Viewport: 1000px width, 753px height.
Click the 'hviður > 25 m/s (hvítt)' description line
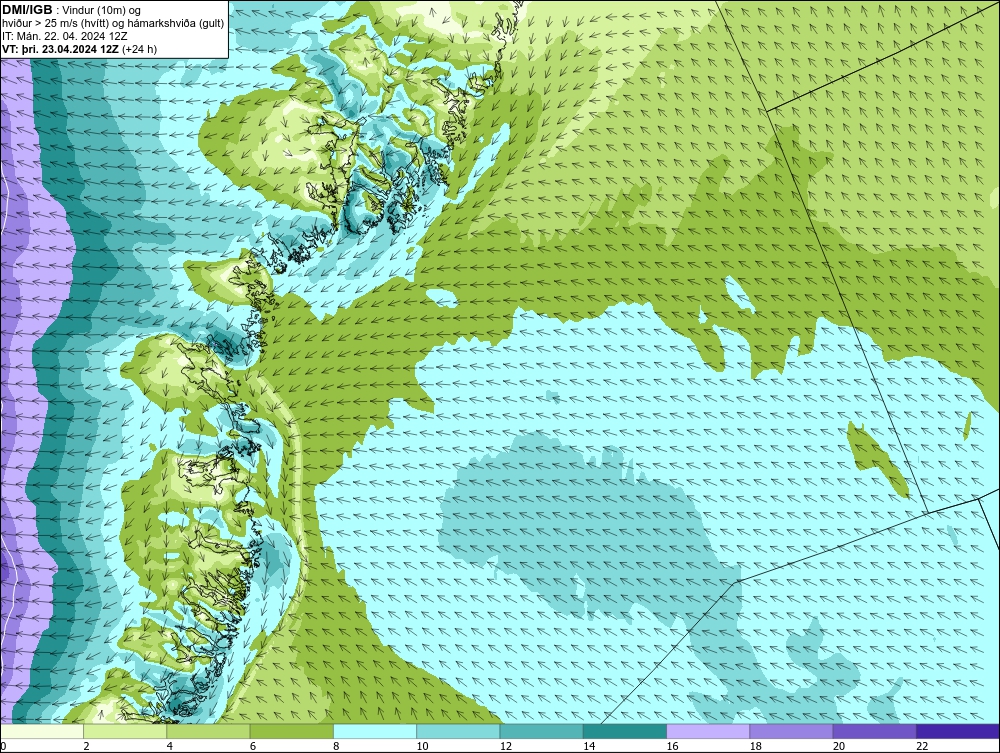(113, 24)
